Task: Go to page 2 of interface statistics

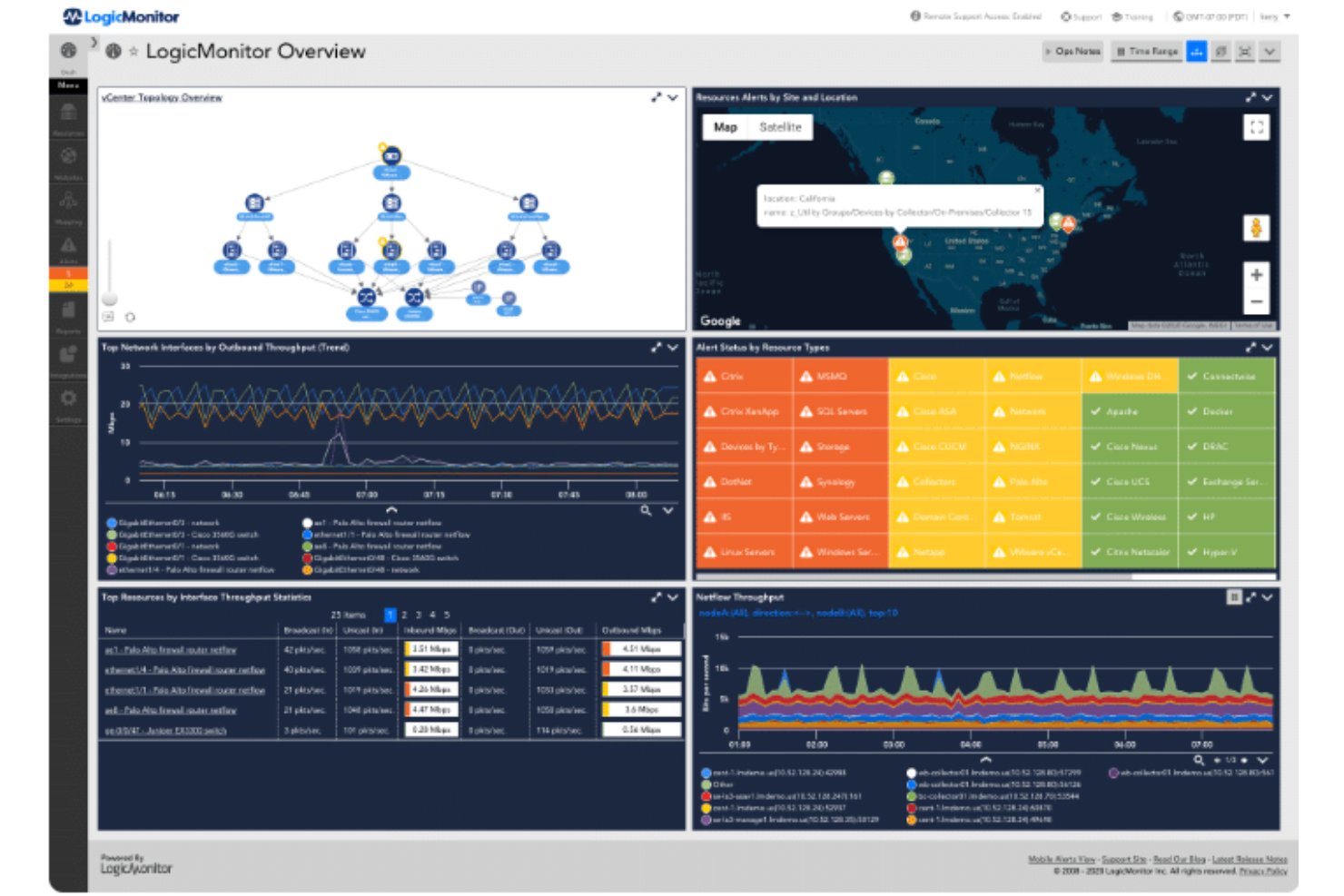Action: click(404, 615)
